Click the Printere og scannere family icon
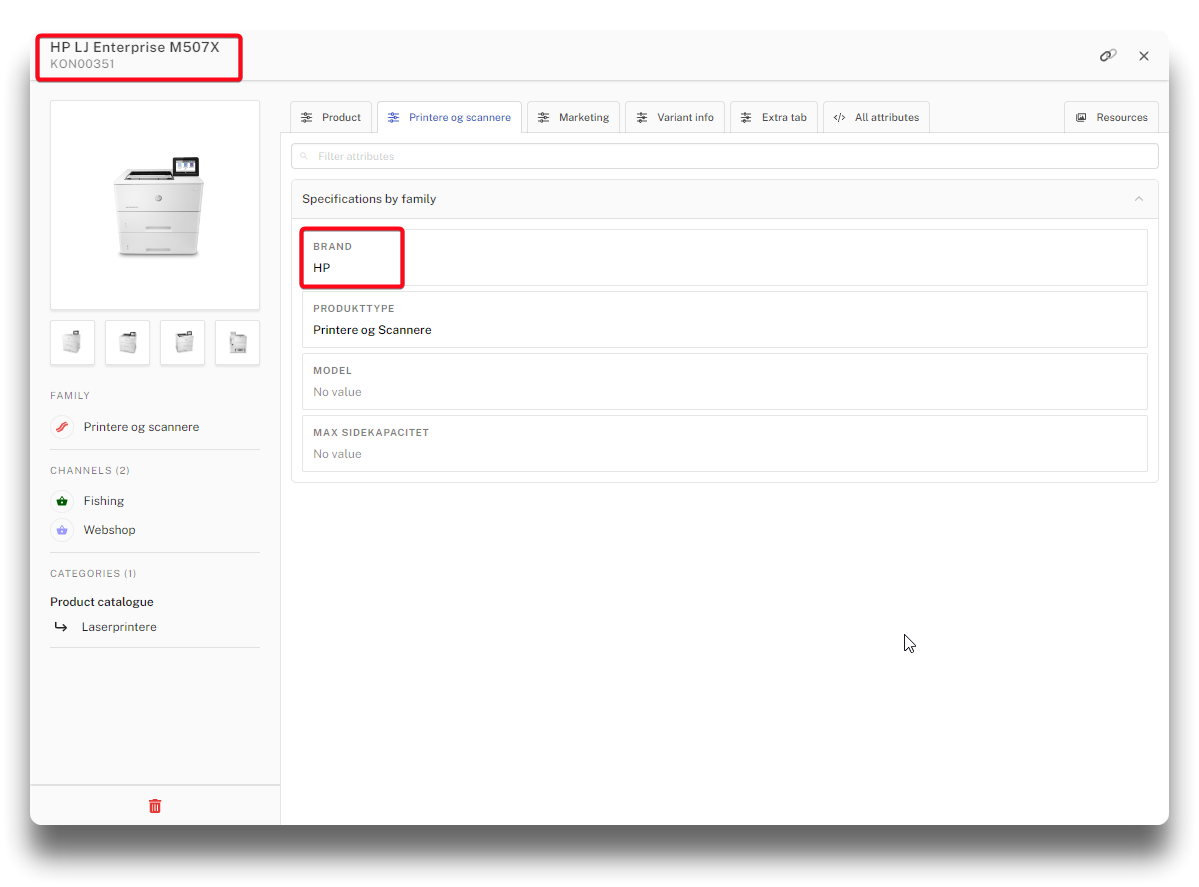The width and height of the screenshot is (1199, 887). click(62, 427)
